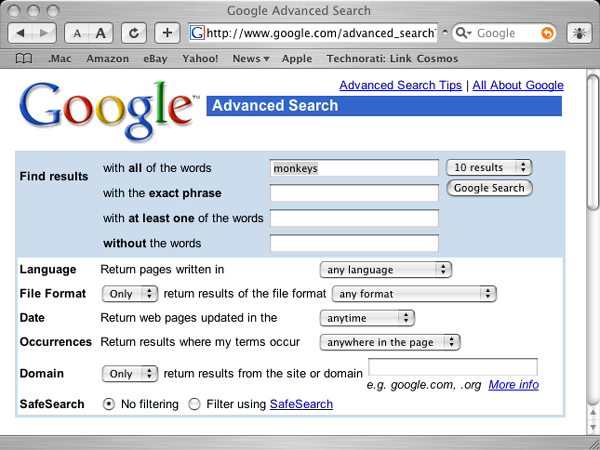Open All About Google link
Image resolution: width=600 pixels, height=450 pixels.
518,85
